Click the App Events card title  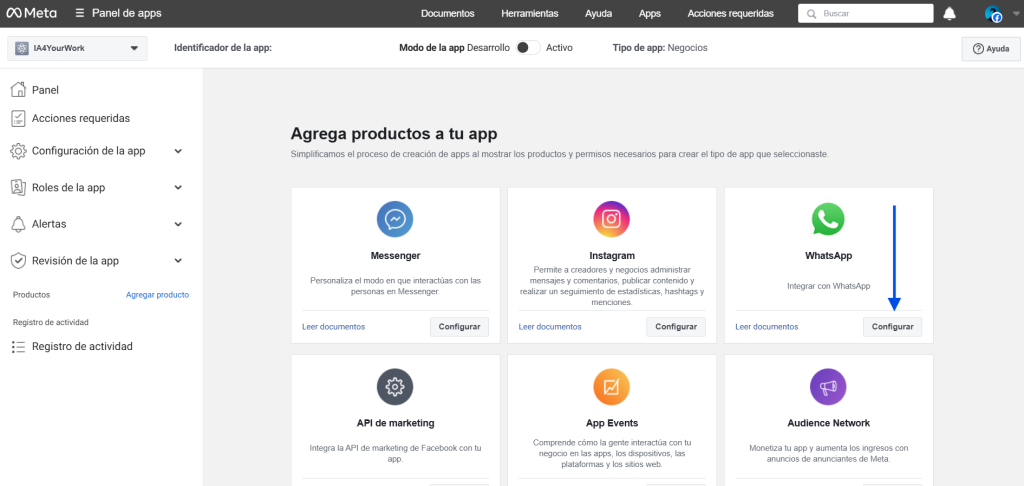611,423
